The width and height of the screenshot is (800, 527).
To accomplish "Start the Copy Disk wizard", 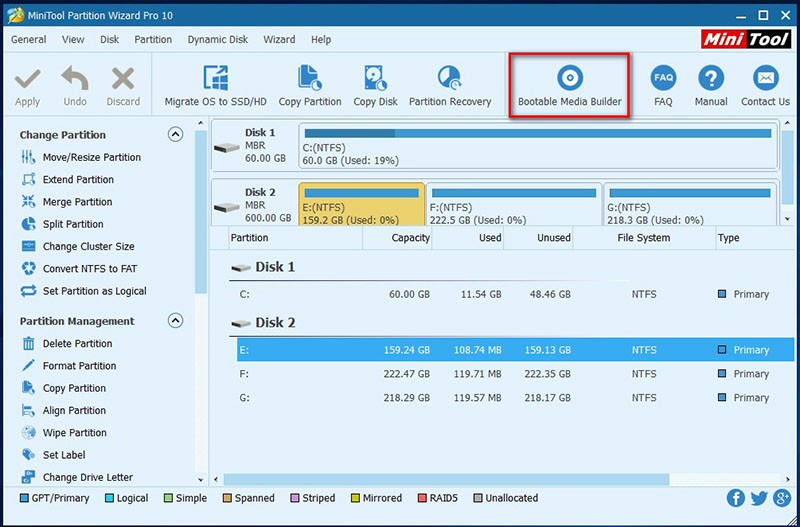I will (376, 86).
